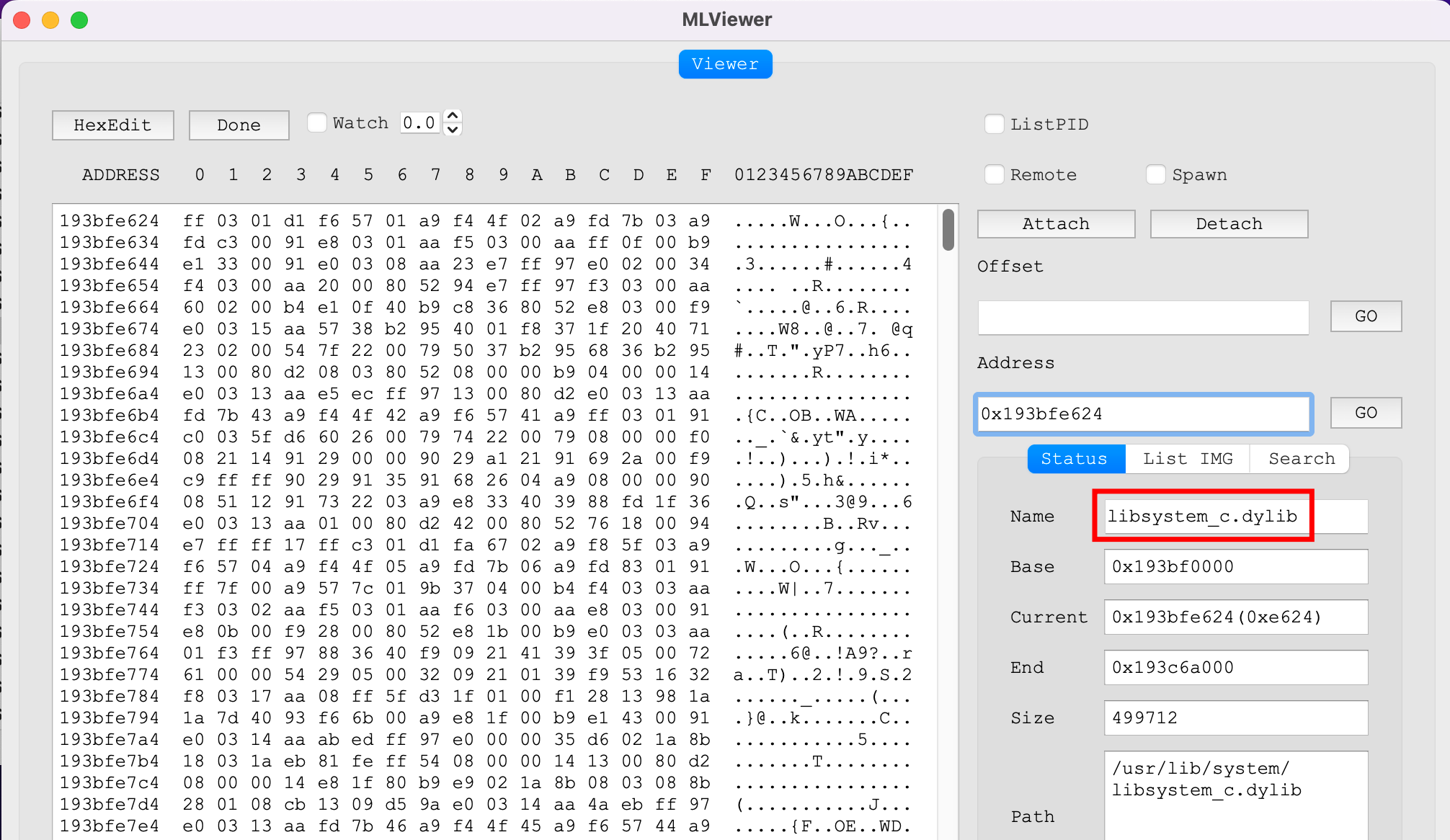Click the hex dump vertical scrollbar thumb
The image size is (1450, 840).
tap(948, 229)
